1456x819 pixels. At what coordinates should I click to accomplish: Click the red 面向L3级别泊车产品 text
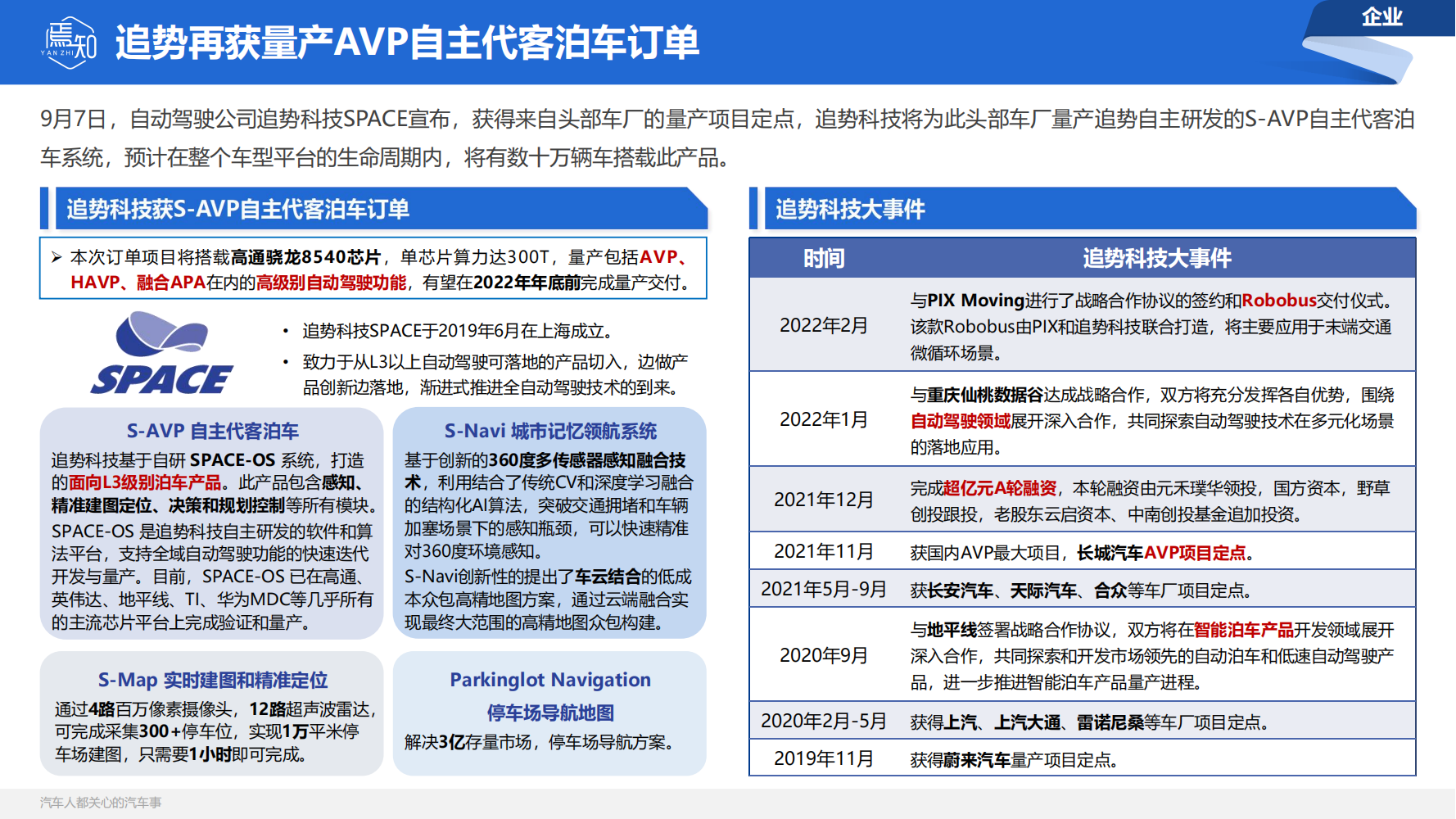[145, 482]
